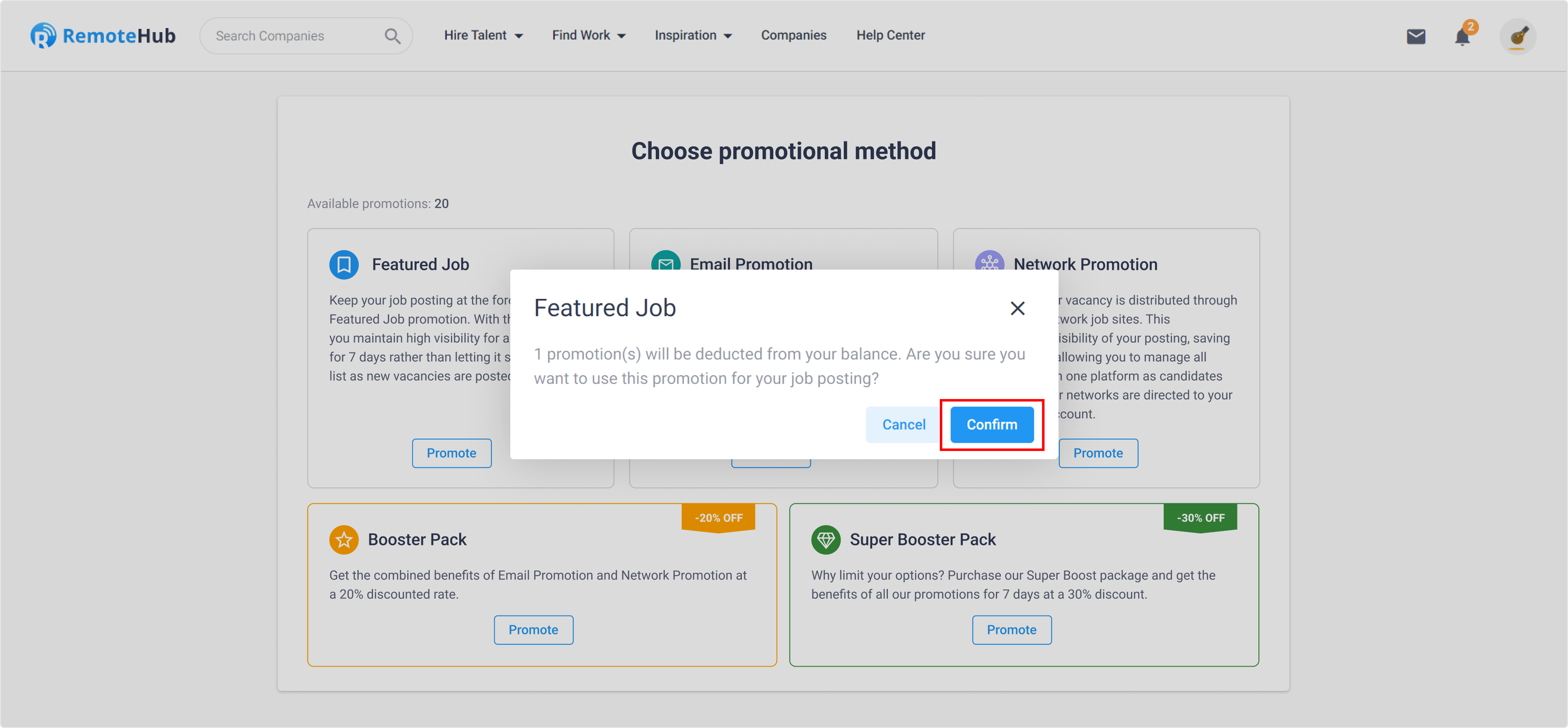This screenshot has width=1568, height=728.
Task: Click the search magnifier icon
Action: [392, 37]
